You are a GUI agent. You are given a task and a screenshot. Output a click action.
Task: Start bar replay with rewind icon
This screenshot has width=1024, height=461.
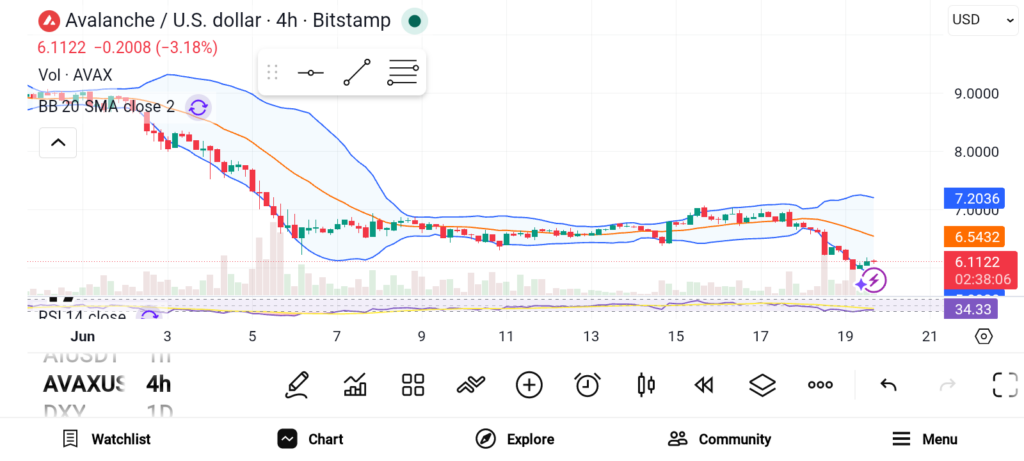point(703,385)
